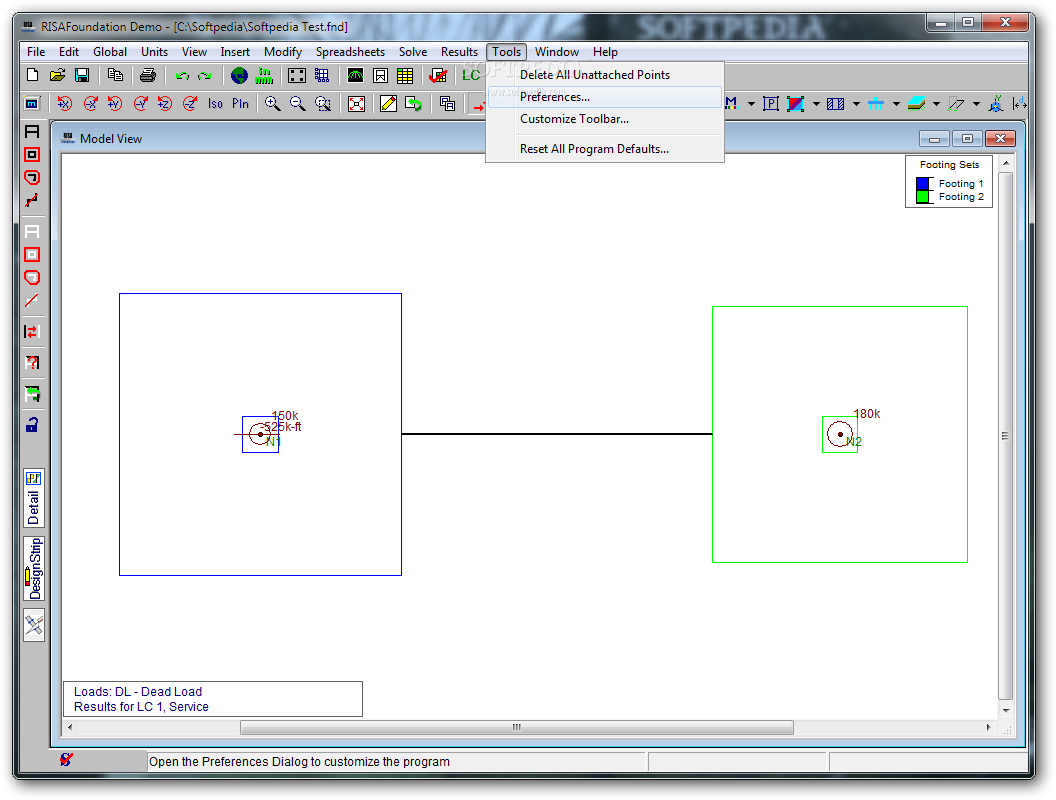Image resolution: width=1056 pixels, height=800 pixels.
Task: Click the Footing 1 blue color swatch
Action: point(923,183)
